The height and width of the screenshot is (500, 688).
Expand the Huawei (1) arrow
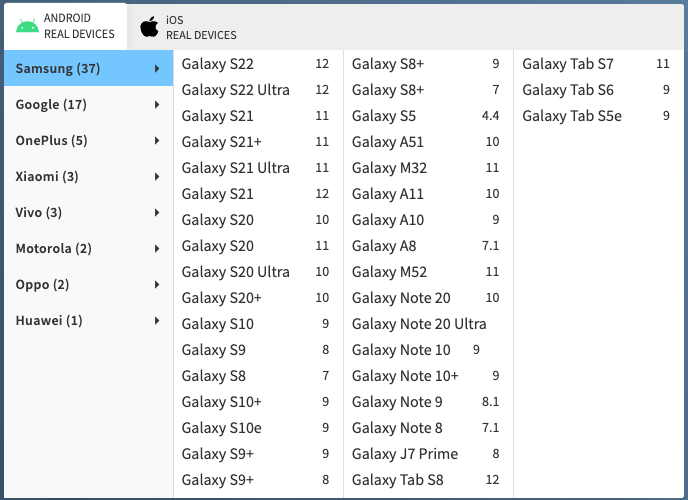tap(157, 321)
